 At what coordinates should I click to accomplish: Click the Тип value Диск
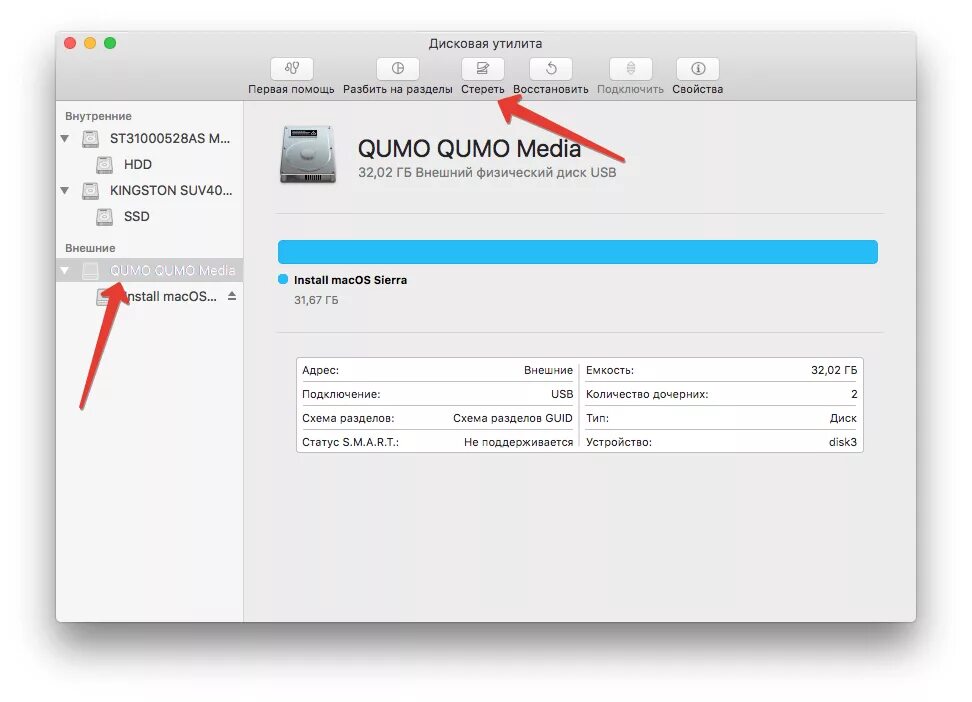843,418
